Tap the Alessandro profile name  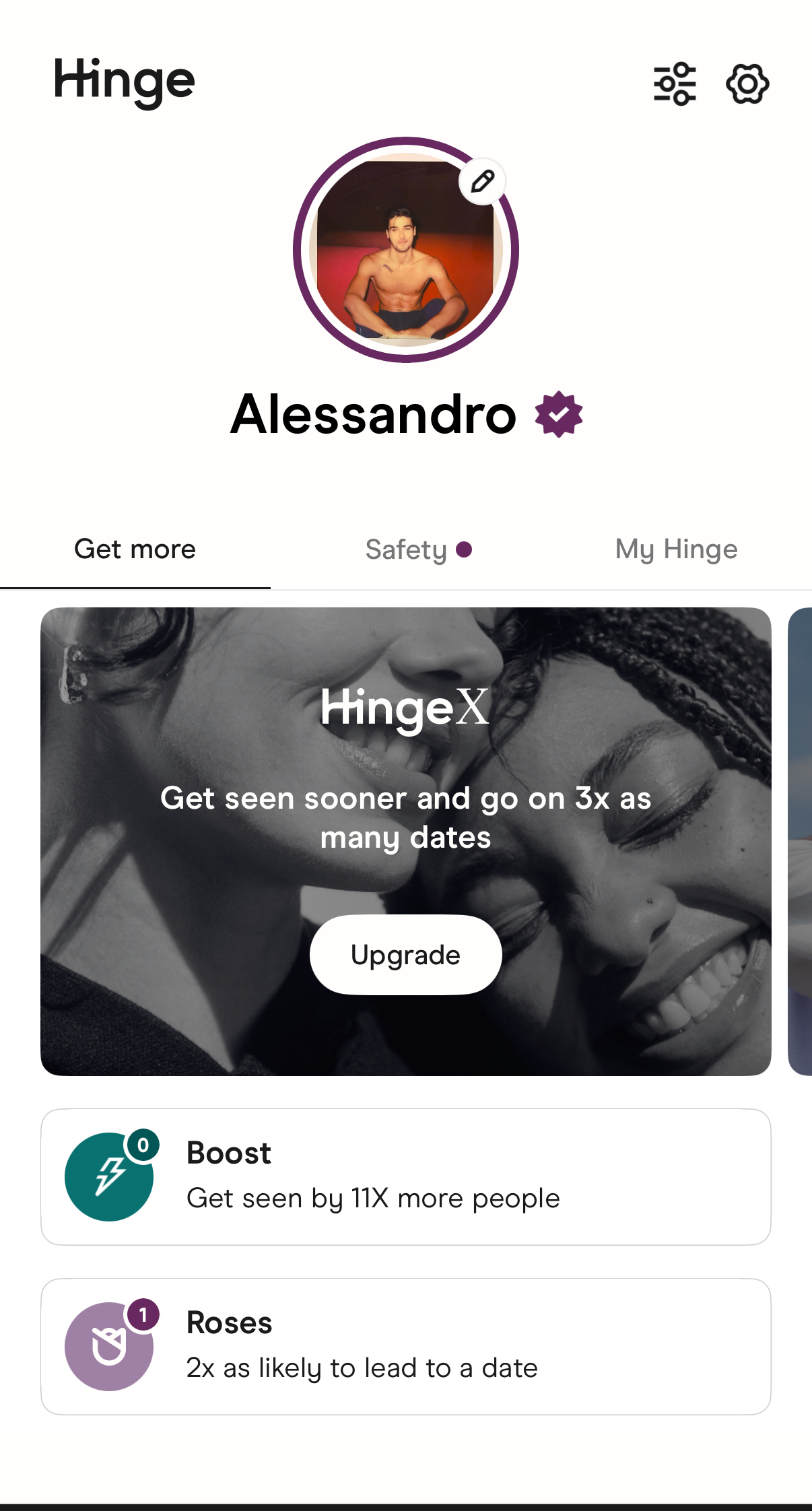pos(374,415)
